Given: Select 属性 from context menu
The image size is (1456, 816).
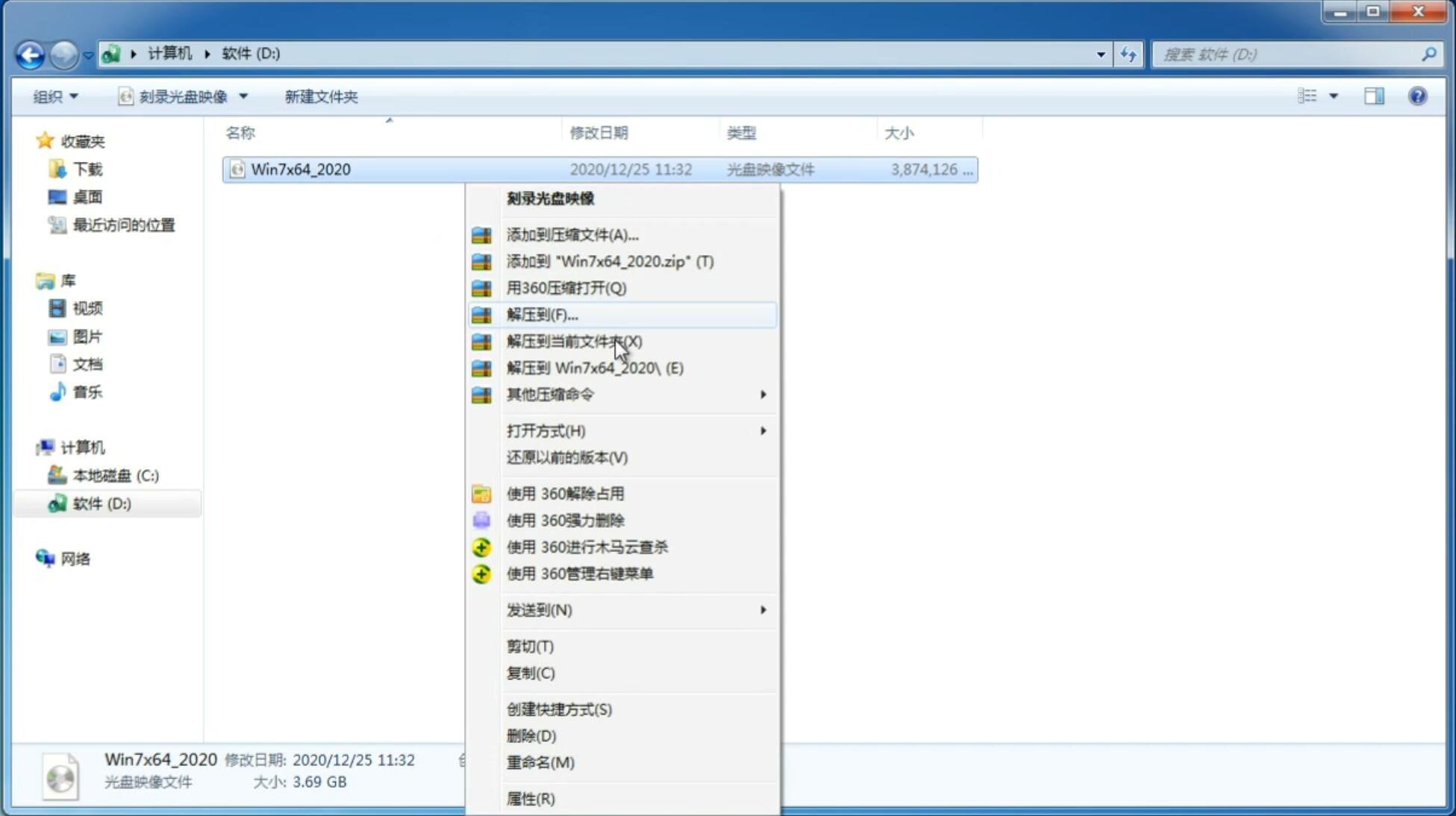Looking at the screenshot, I should pos(530,798).
